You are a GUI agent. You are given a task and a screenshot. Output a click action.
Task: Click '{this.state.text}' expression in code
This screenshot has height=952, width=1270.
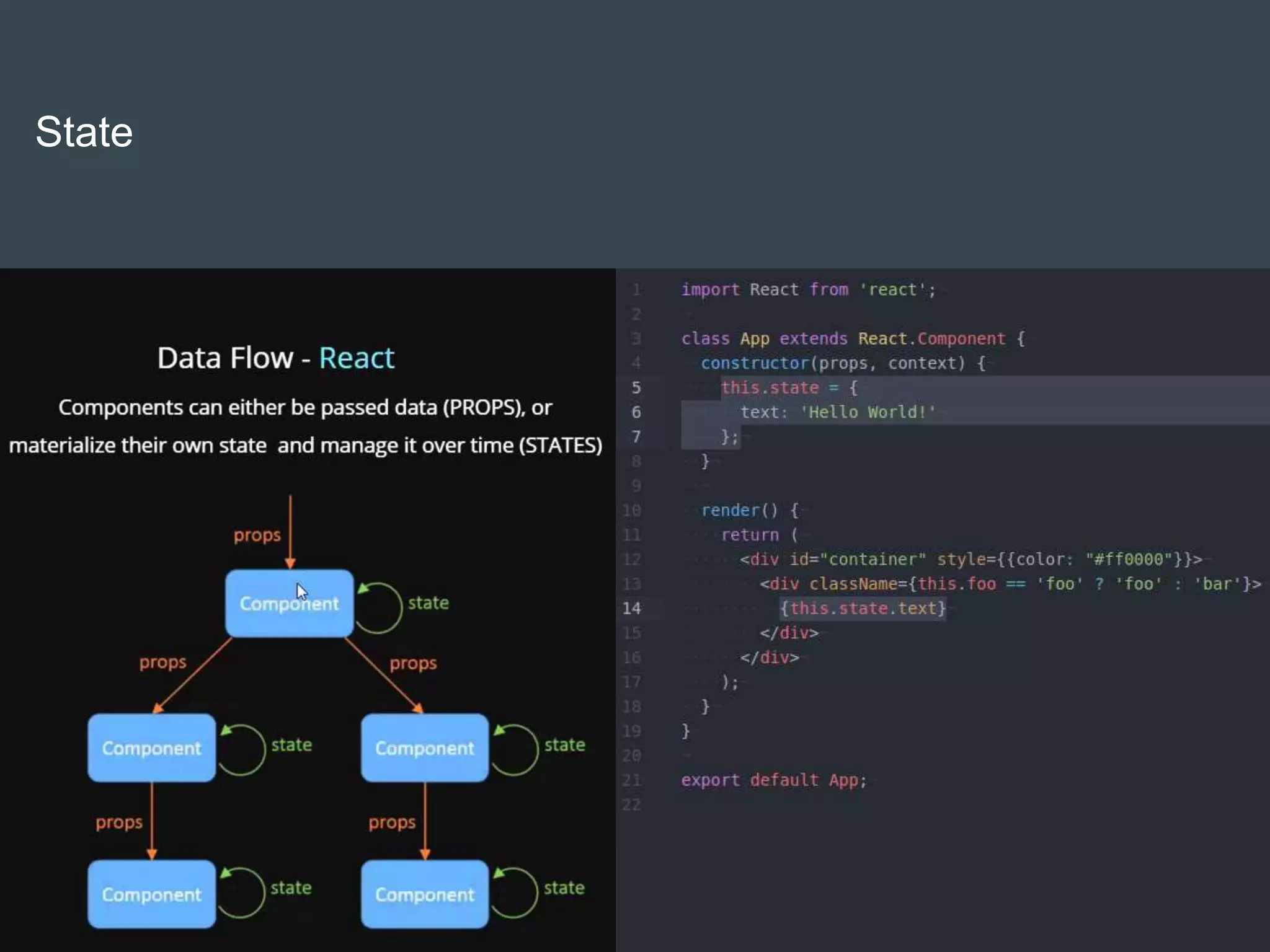point(862,608)
